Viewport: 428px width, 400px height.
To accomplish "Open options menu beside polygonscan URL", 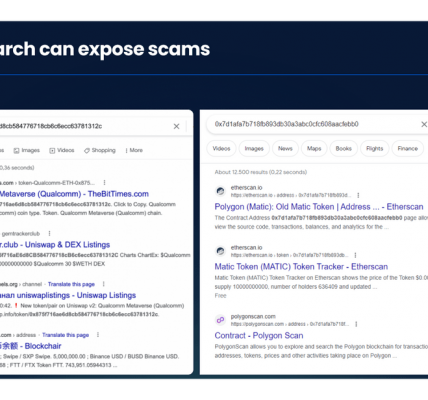I will pyautogui.click(x=356, y=324).
